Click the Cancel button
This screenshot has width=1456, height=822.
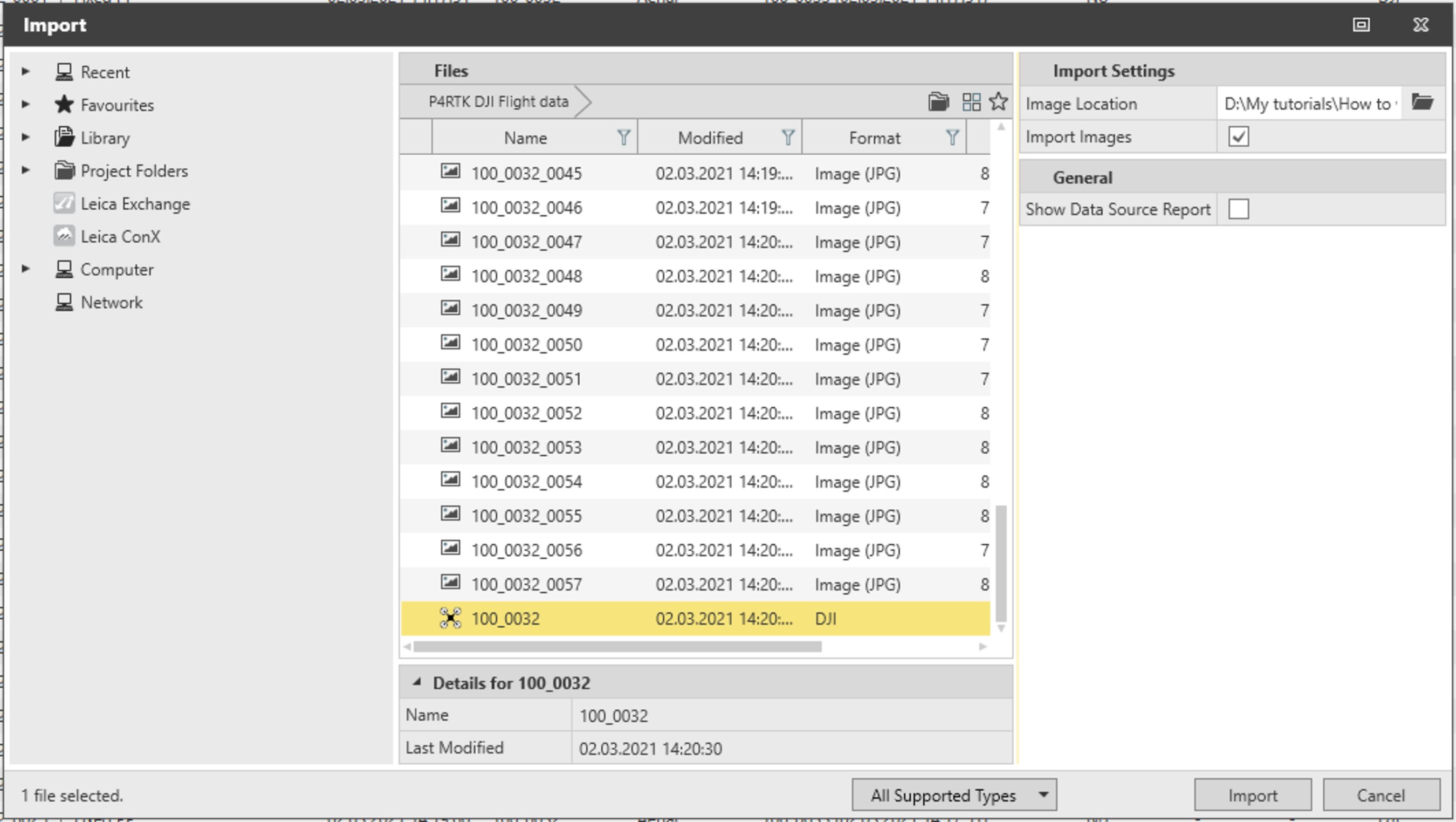click(x=1381, y=795)
